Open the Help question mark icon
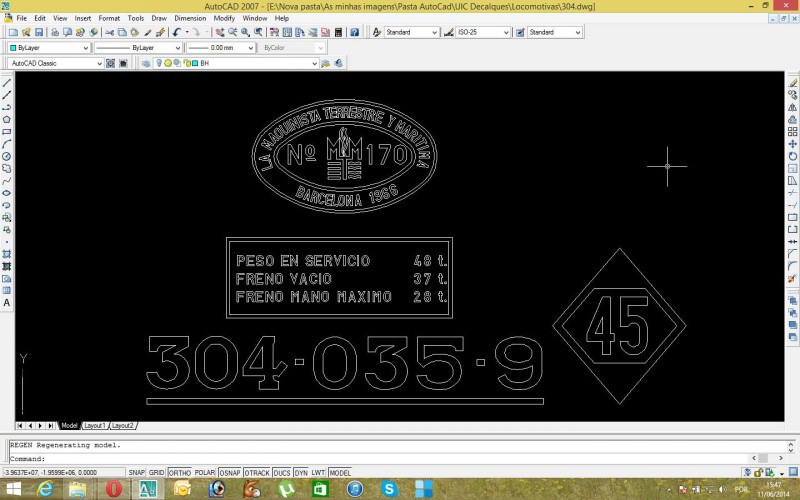Screen dimensions: 800x500 pos(355,32)
